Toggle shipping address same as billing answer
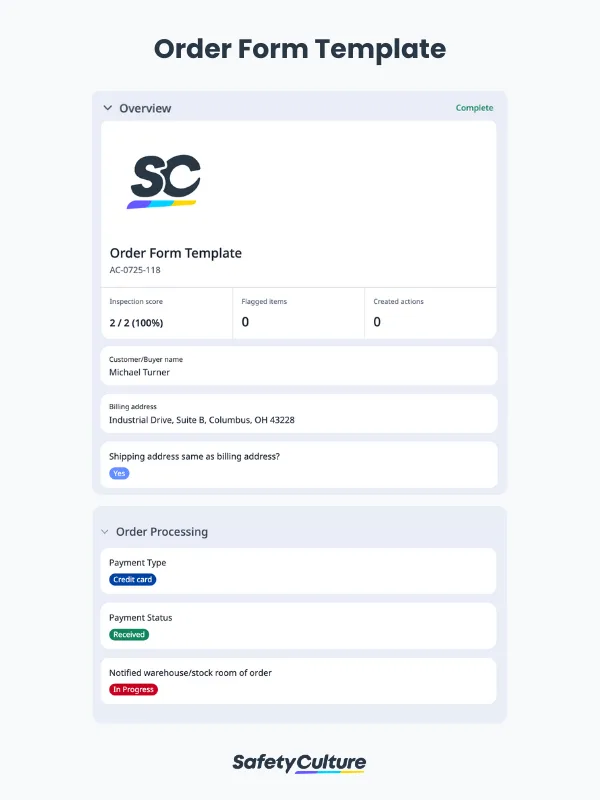The image size is (600, 800). click(x=119, y=473)
